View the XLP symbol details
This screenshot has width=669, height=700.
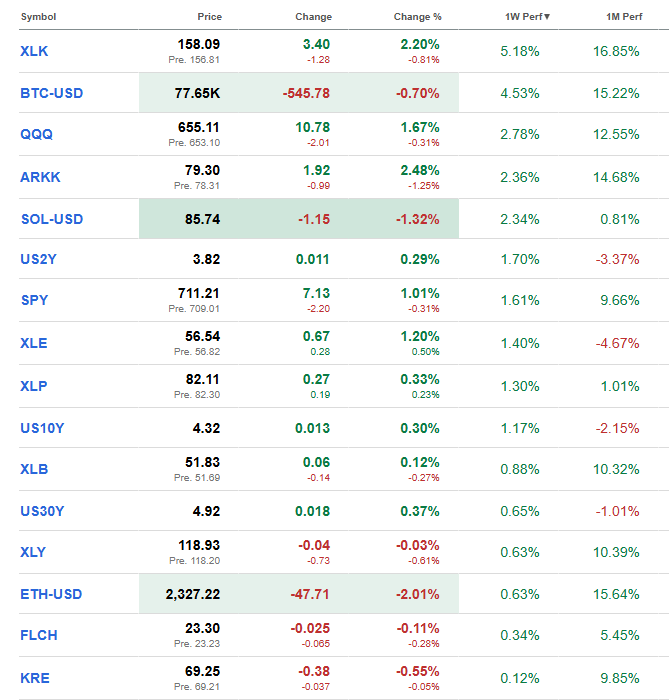click(34, 386)
